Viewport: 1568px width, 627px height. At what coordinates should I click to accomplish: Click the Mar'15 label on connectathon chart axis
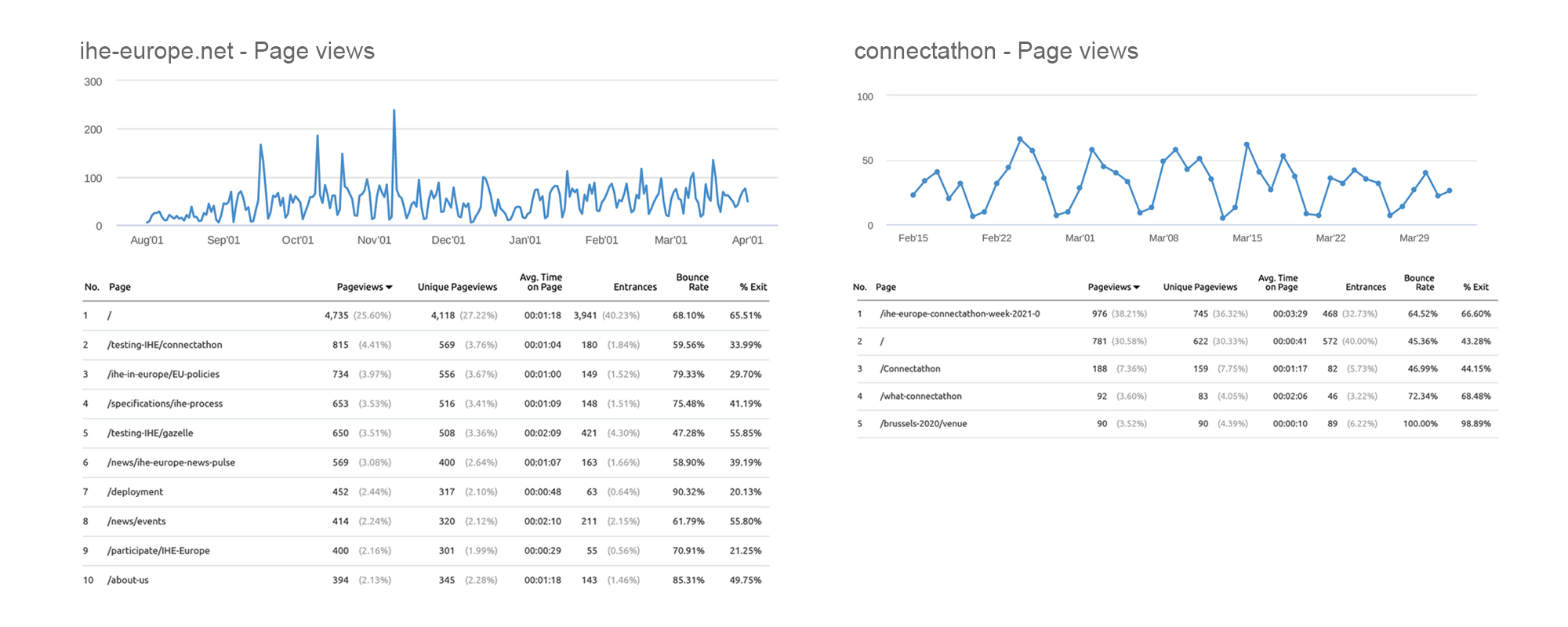pyautogui.click(x=1247, y=238)
